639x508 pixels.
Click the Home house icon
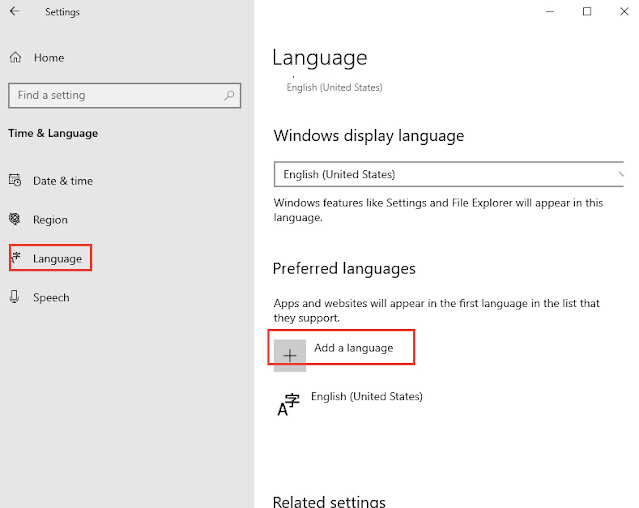pyautogui.click(x=15, y=57)
